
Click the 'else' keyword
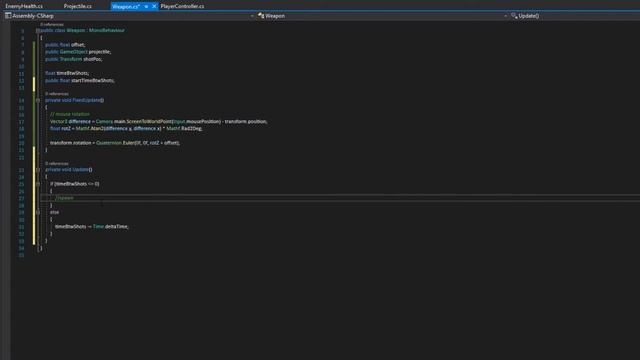(x=54, y=212)
